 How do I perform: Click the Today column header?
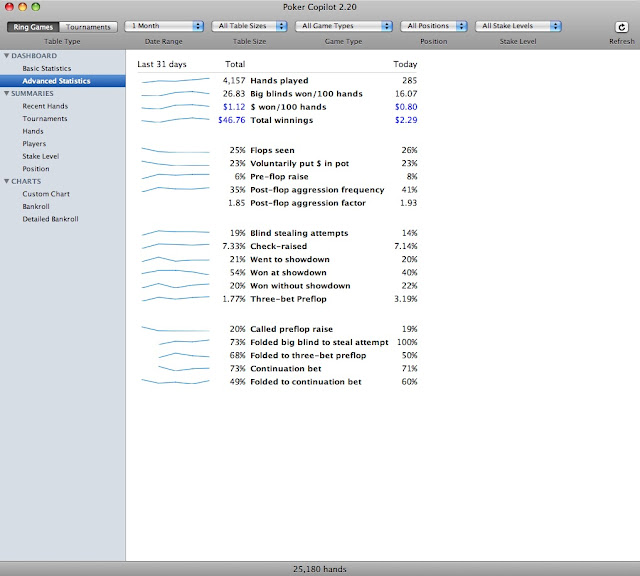coord(405,64)
